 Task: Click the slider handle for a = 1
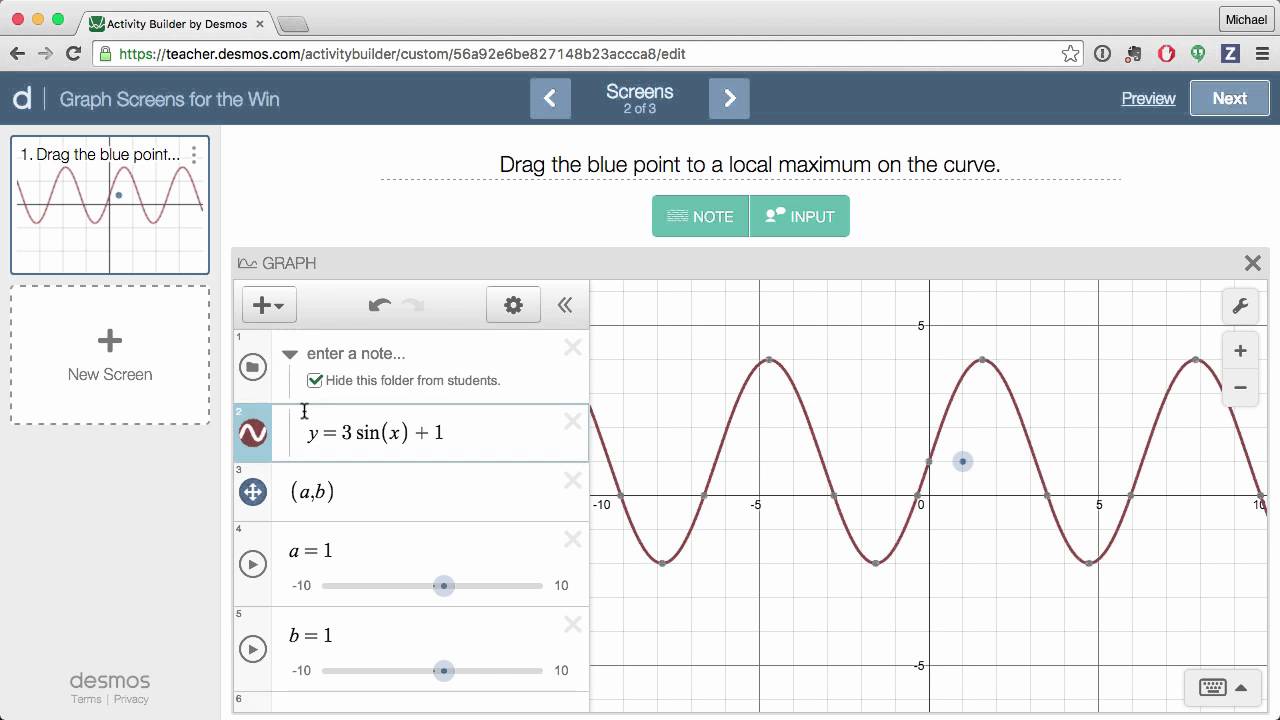point(444,586)
